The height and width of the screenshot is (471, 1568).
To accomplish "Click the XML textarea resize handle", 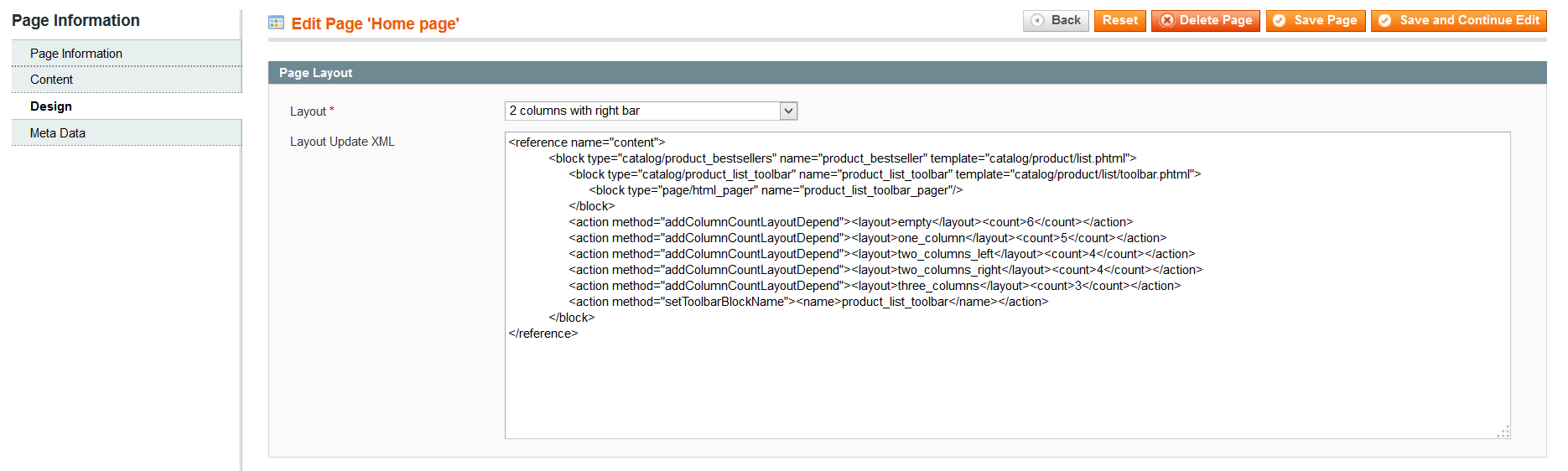I will pos(1503,432).
